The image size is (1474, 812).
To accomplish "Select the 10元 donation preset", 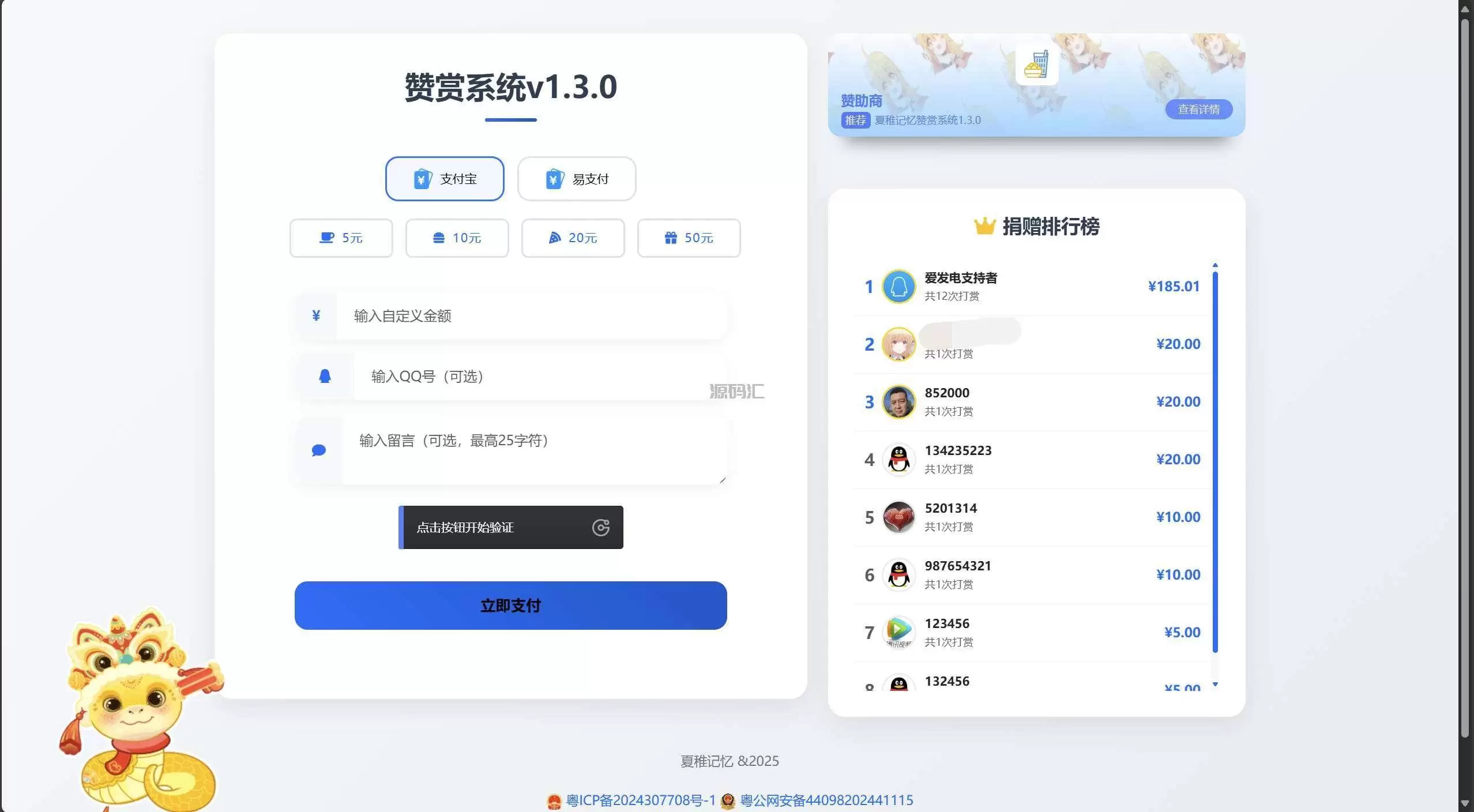I will tap(457, 238).
